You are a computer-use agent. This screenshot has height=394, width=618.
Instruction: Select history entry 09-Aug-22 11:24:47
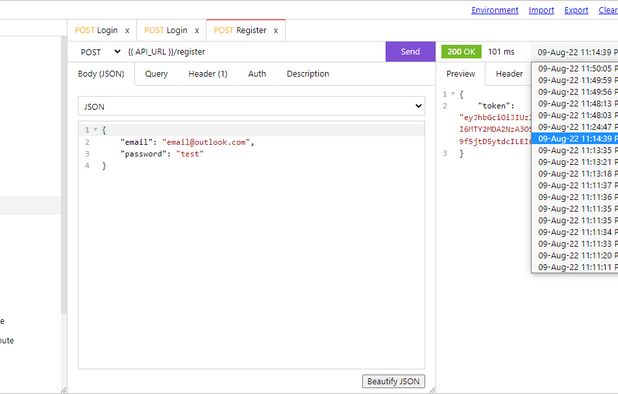(575, 127)
